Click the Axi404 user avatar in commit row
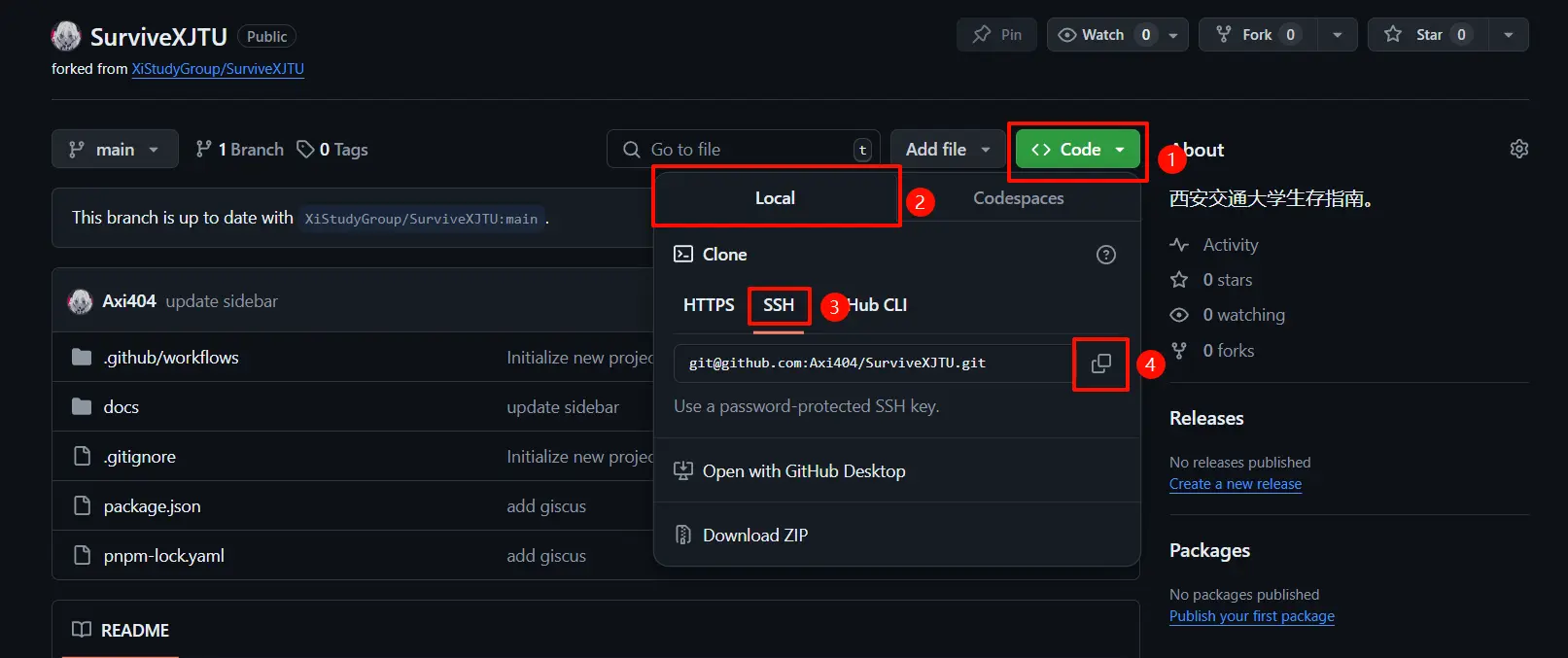 [x=80, y=301]
